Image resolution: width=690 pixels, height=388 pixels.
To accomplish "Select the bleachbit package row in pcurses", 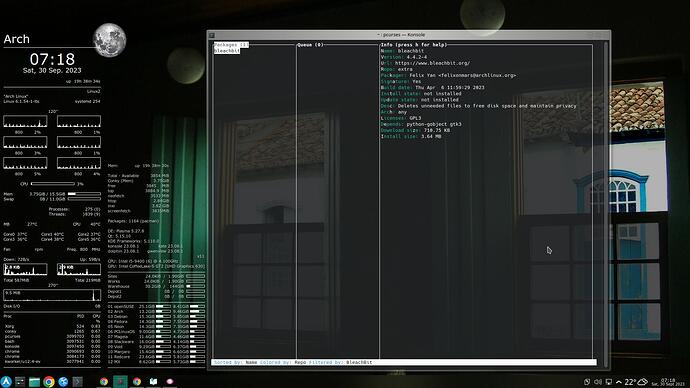I will 227,51.
